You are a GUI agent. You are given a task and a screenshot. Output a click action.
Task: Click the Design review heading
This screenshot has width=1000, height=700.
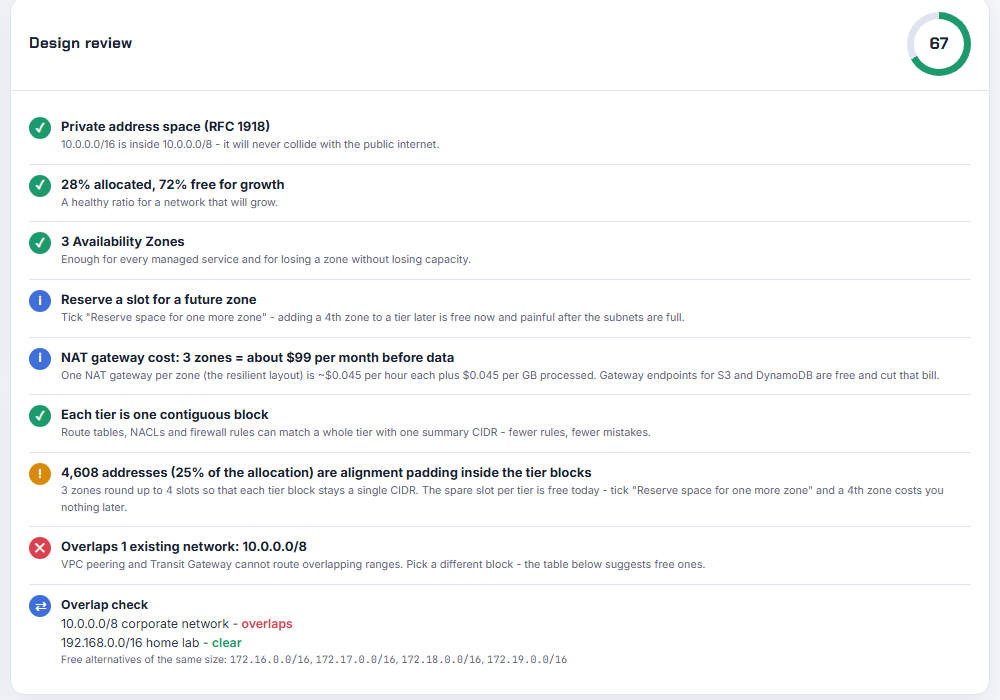click(80, 43)
